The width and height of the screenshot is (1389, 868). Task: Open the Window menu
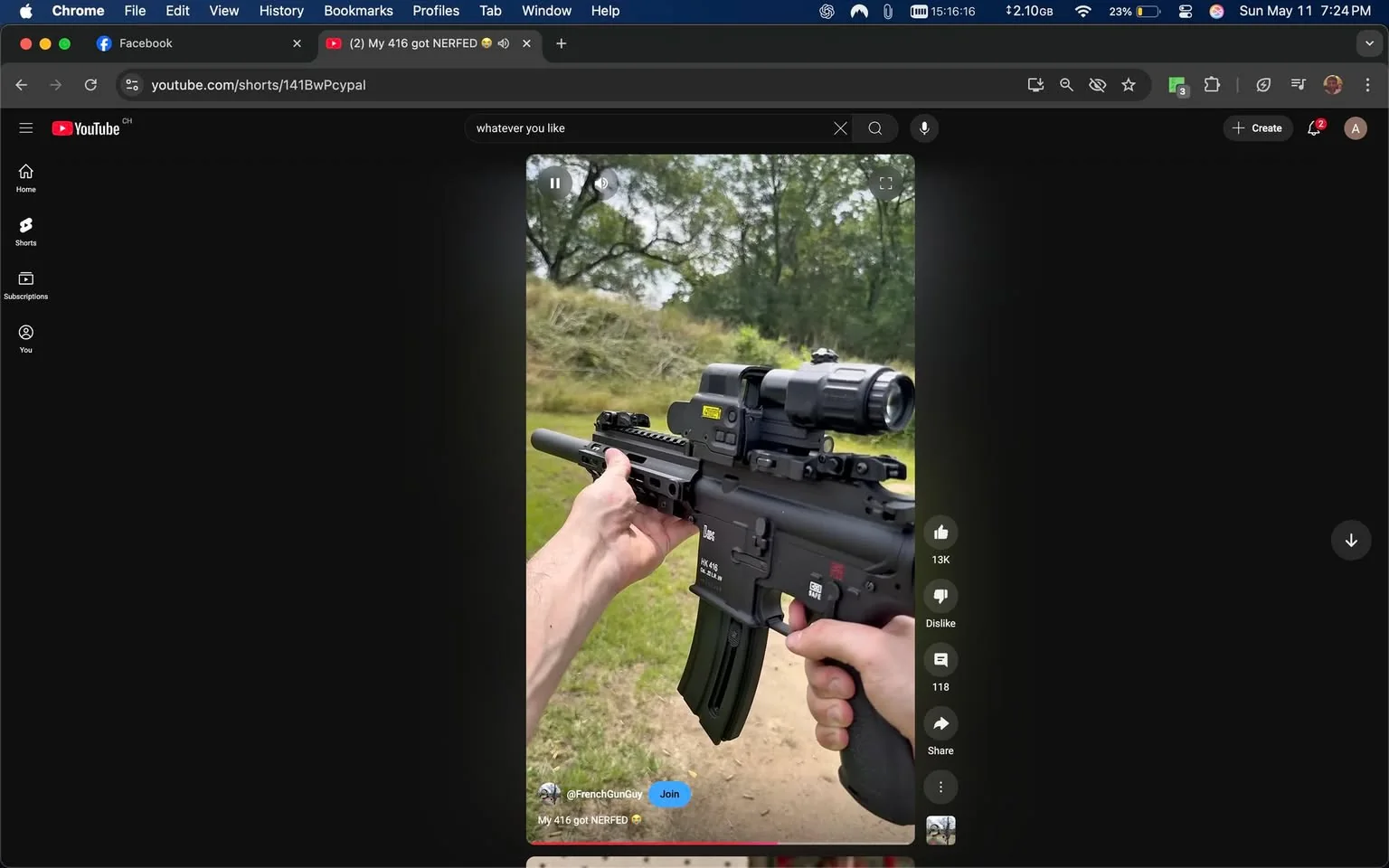[546, 11]
